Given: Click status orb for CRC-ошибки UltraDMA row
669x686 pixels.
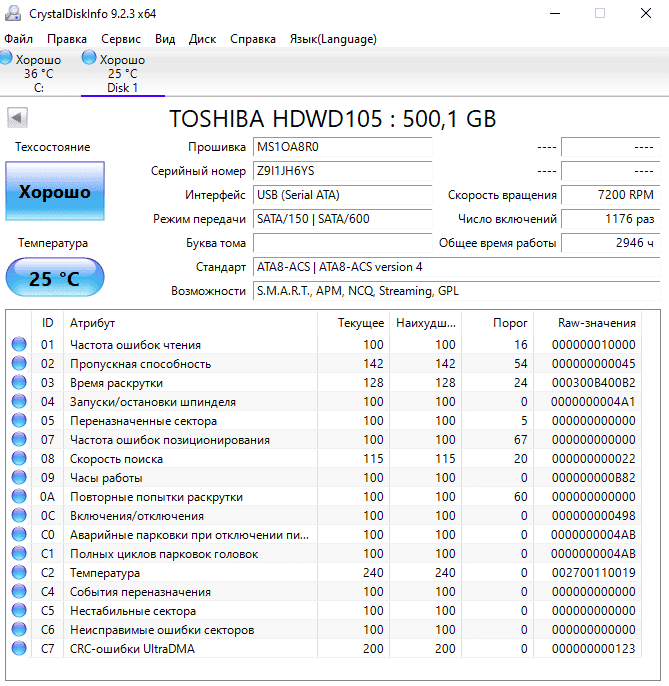Looking at the screenshot, I should coord(19,649).
